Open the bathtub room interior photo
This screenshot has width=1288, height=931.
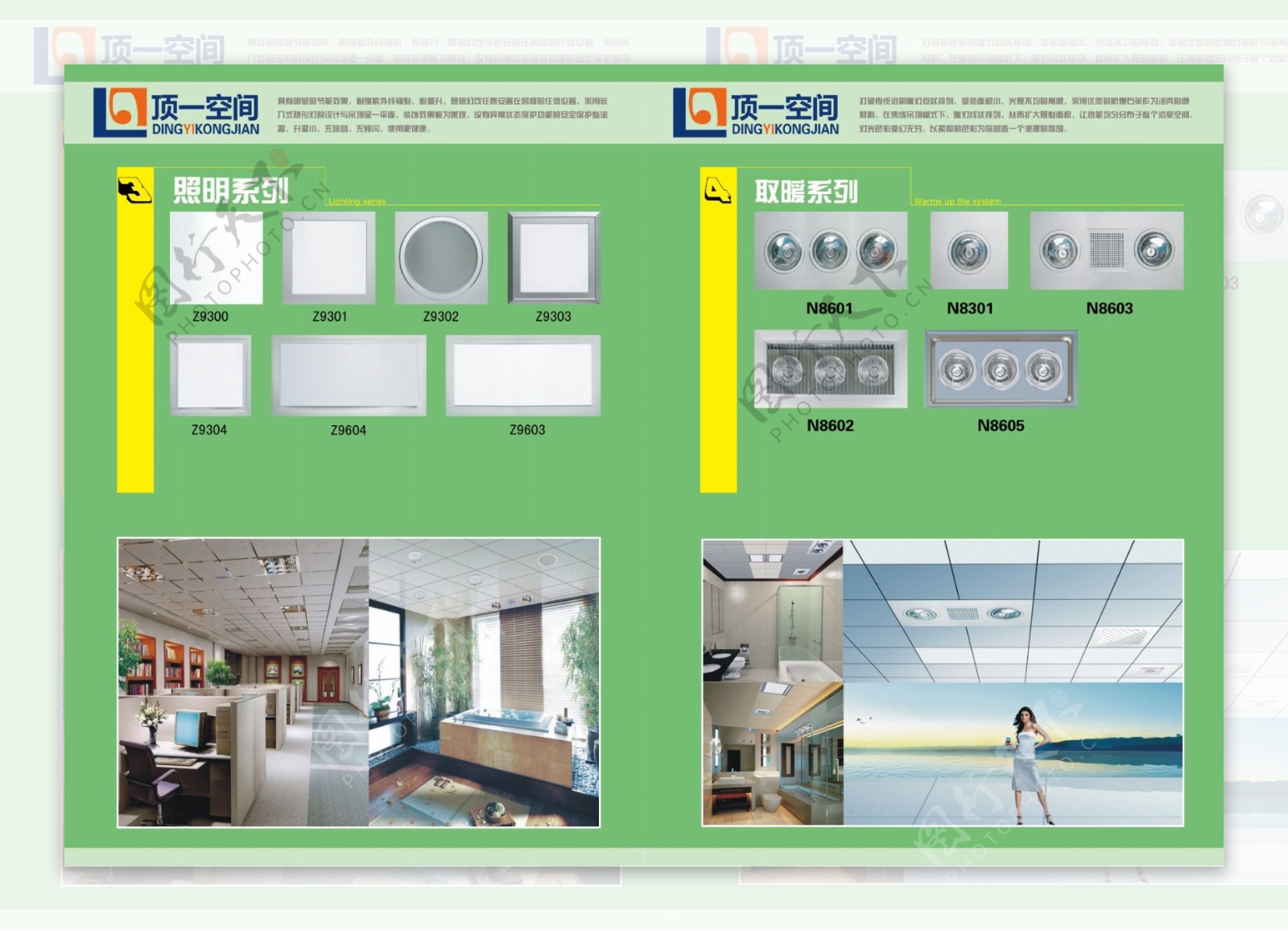coord(484,683)
